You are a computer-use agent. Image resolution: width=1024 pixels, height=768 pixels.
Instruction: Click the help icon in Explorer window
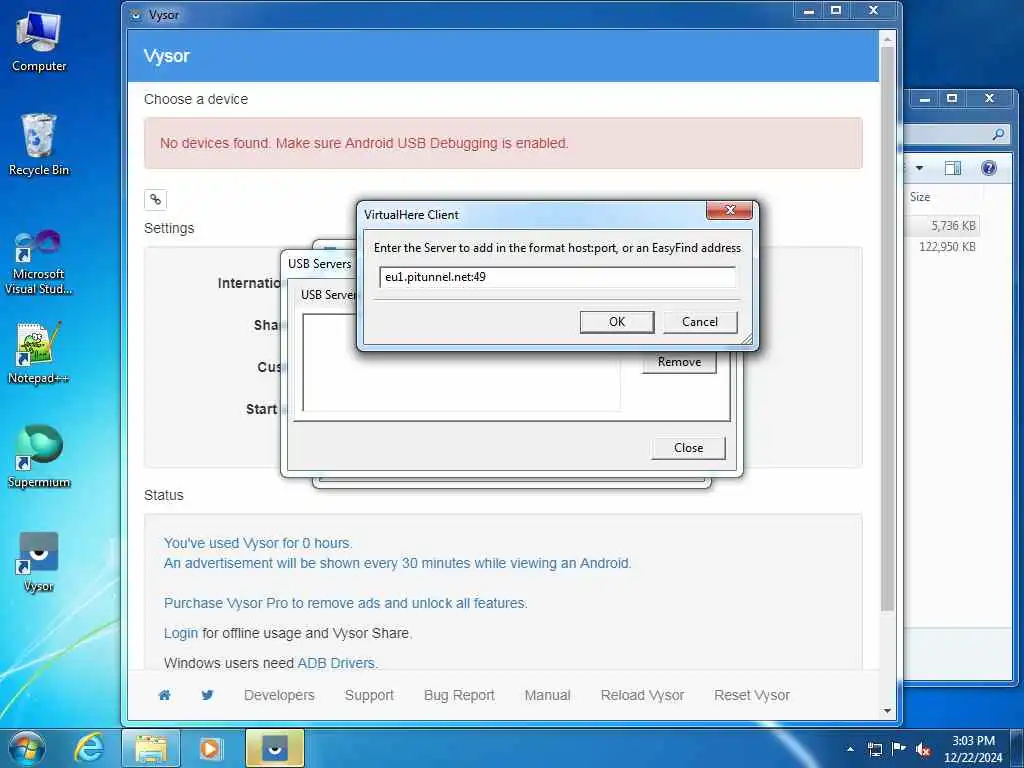989,168
